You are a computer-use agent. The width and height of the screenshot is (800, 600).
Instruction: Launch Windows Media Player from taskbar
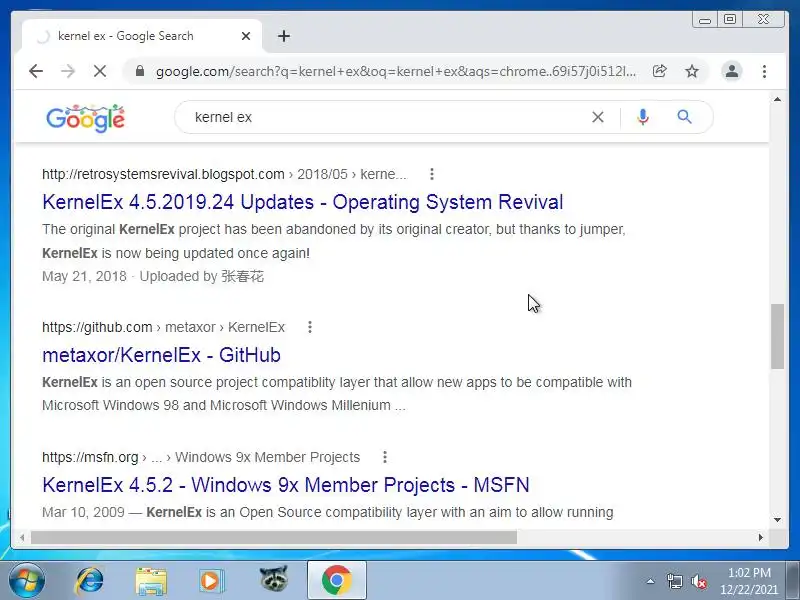click(211, 581)
